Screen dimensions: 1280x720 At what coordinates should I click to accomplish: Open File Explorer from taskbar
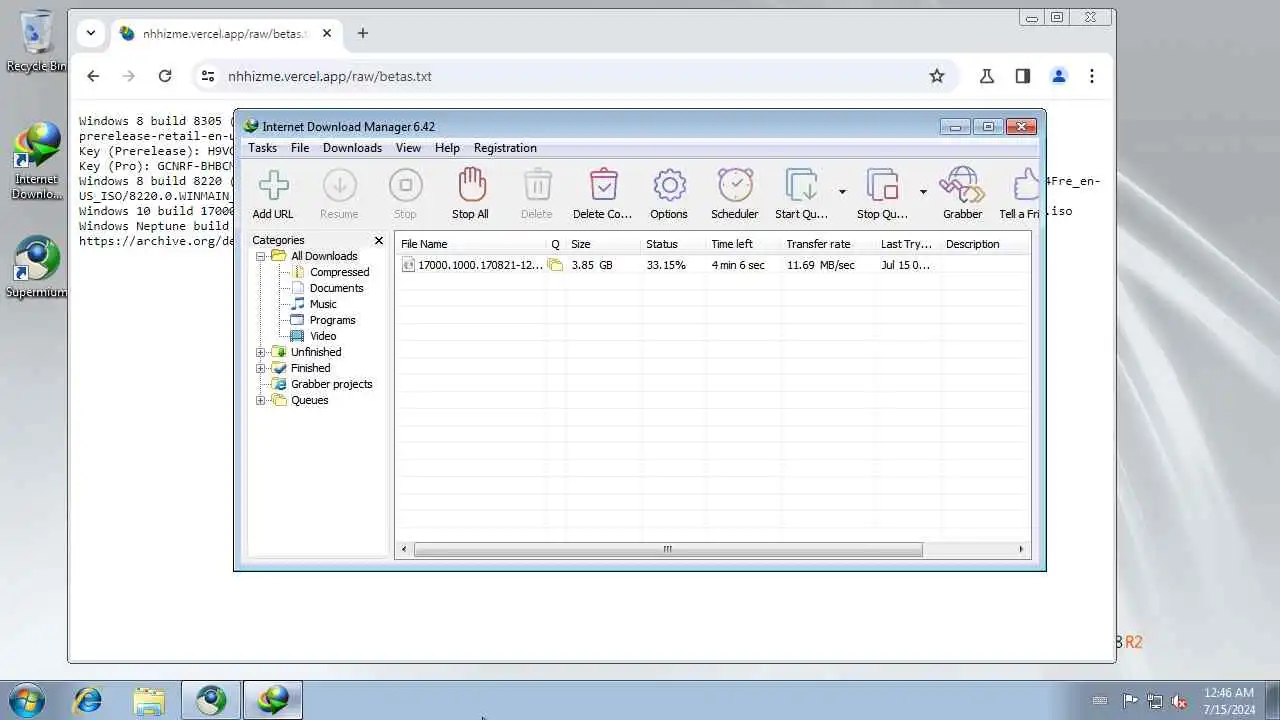tap(149, 700)
